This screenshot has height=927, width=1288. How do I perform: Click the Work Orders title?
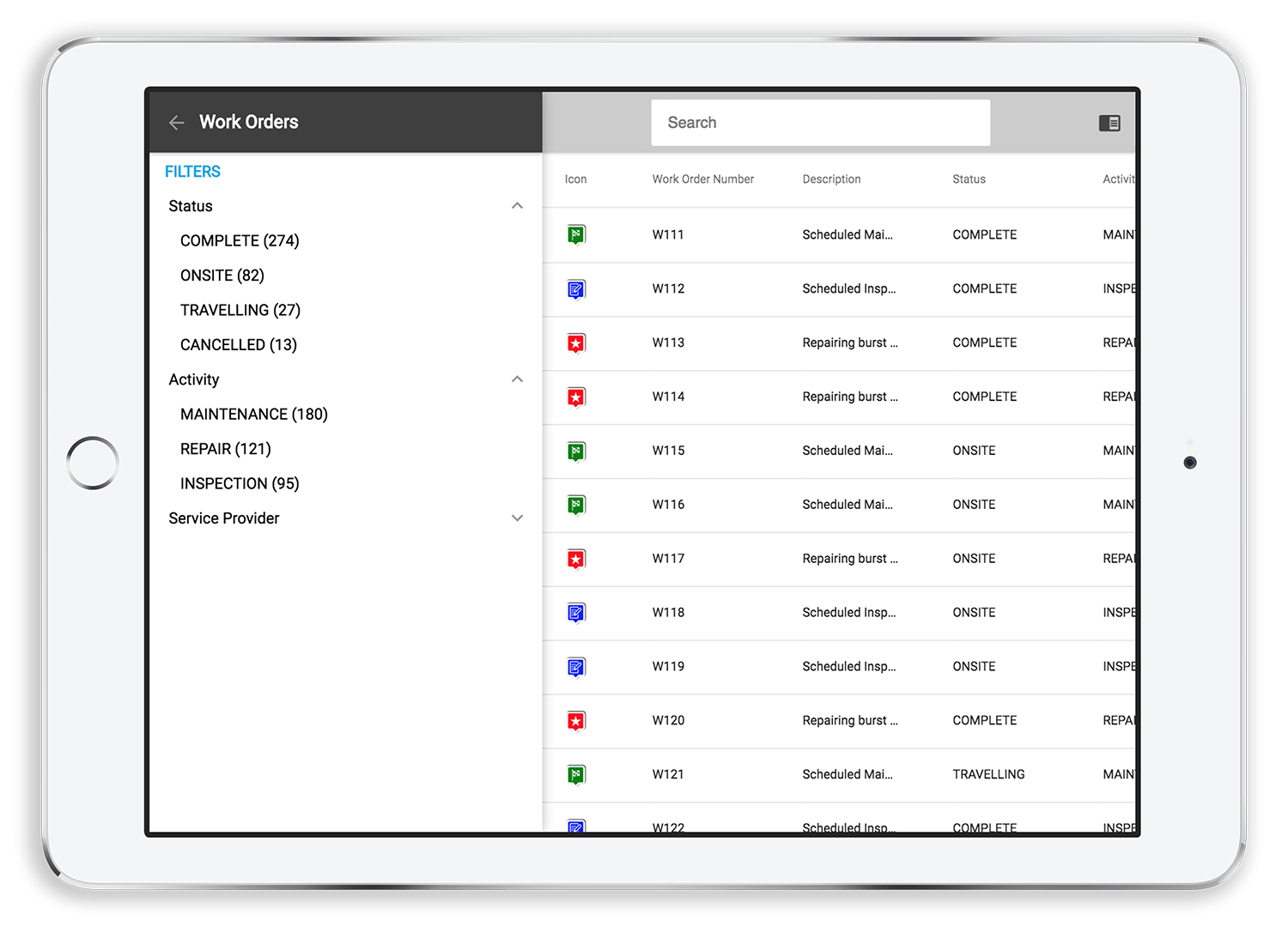[249, 122]
